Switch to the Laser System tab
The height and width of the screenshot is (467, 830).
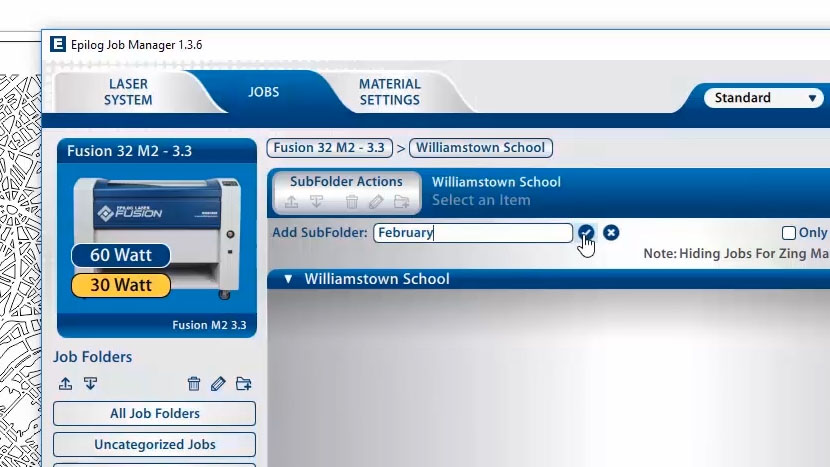[x=128, y=92]
